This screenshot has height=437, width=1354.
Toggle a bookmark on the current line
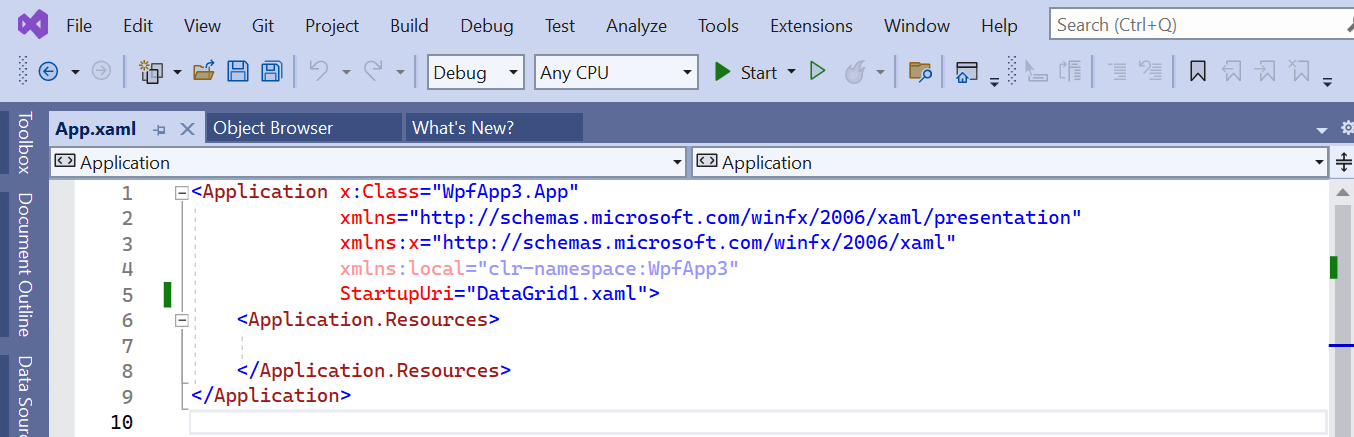pos(1197,72)
